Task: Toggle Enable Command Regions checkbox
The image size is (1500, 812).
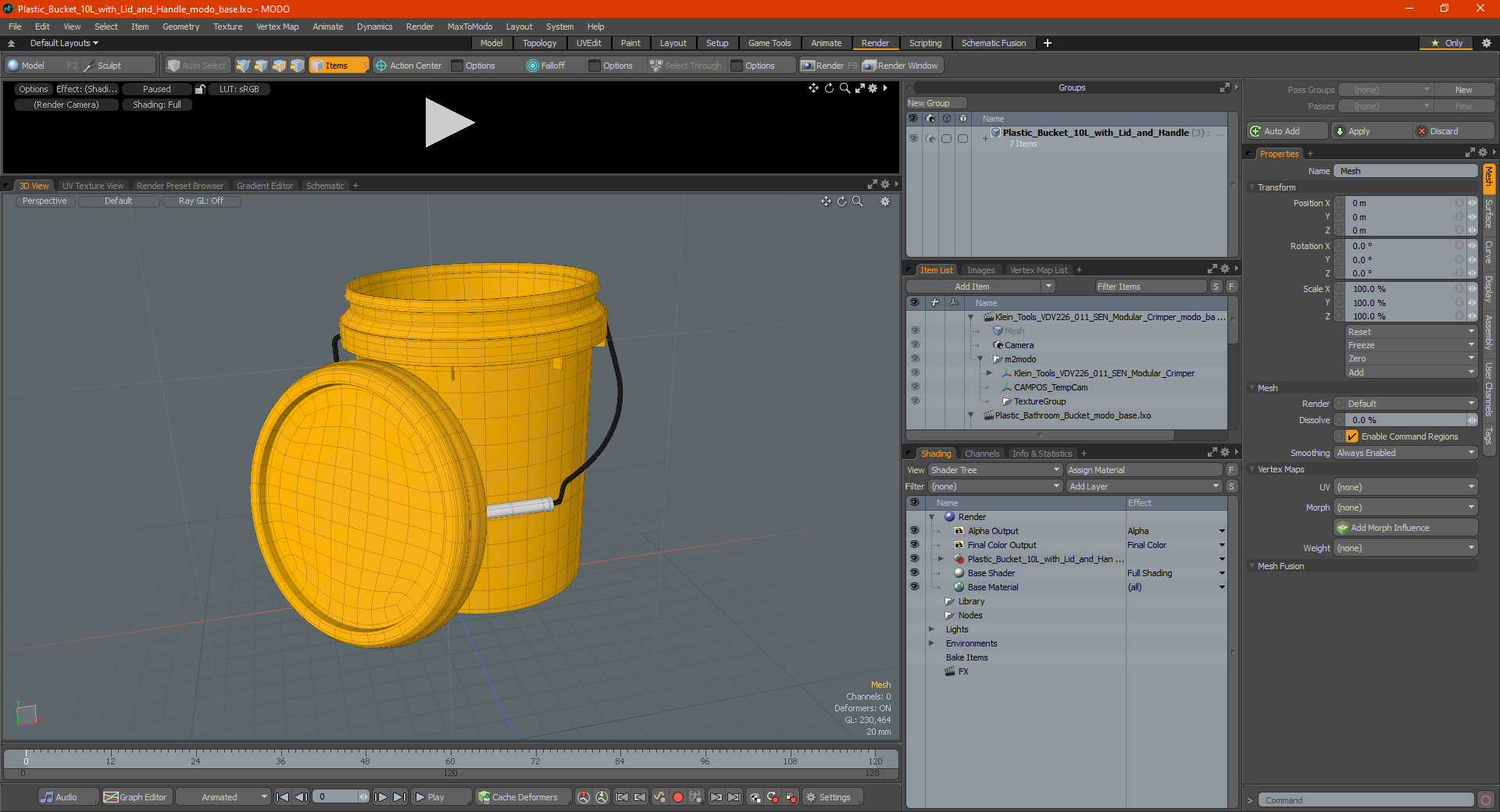Action: pos(1352,436)
